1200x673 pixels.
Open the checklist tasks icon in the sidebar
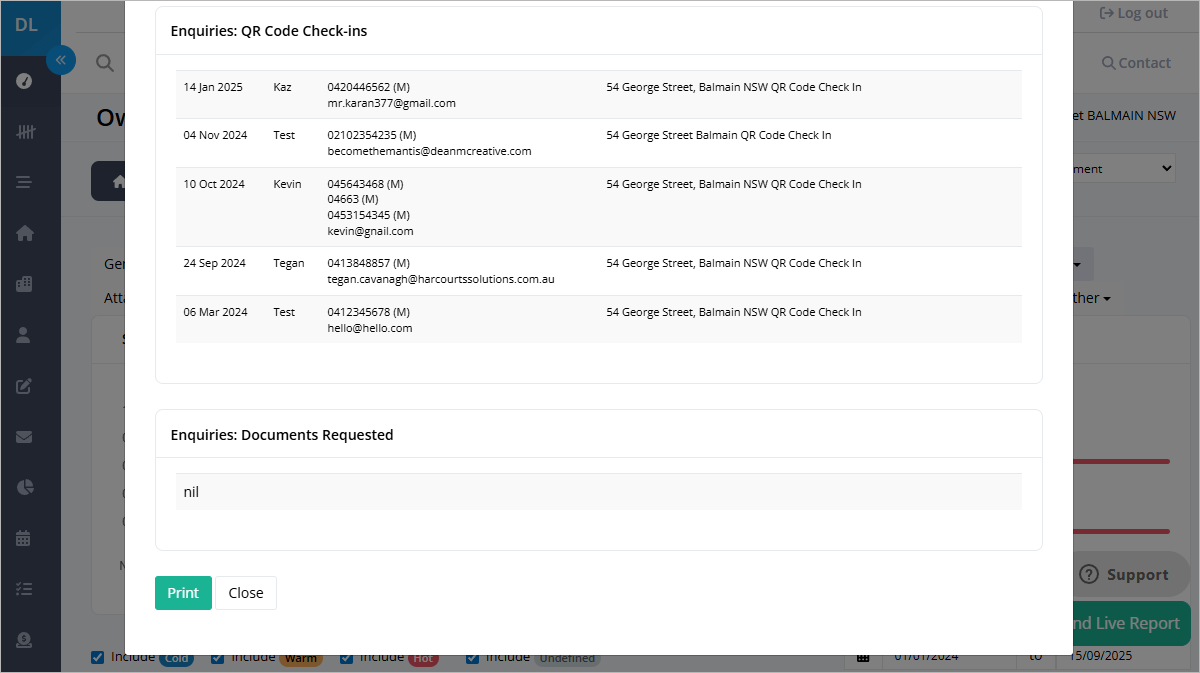tap(25, 589)
